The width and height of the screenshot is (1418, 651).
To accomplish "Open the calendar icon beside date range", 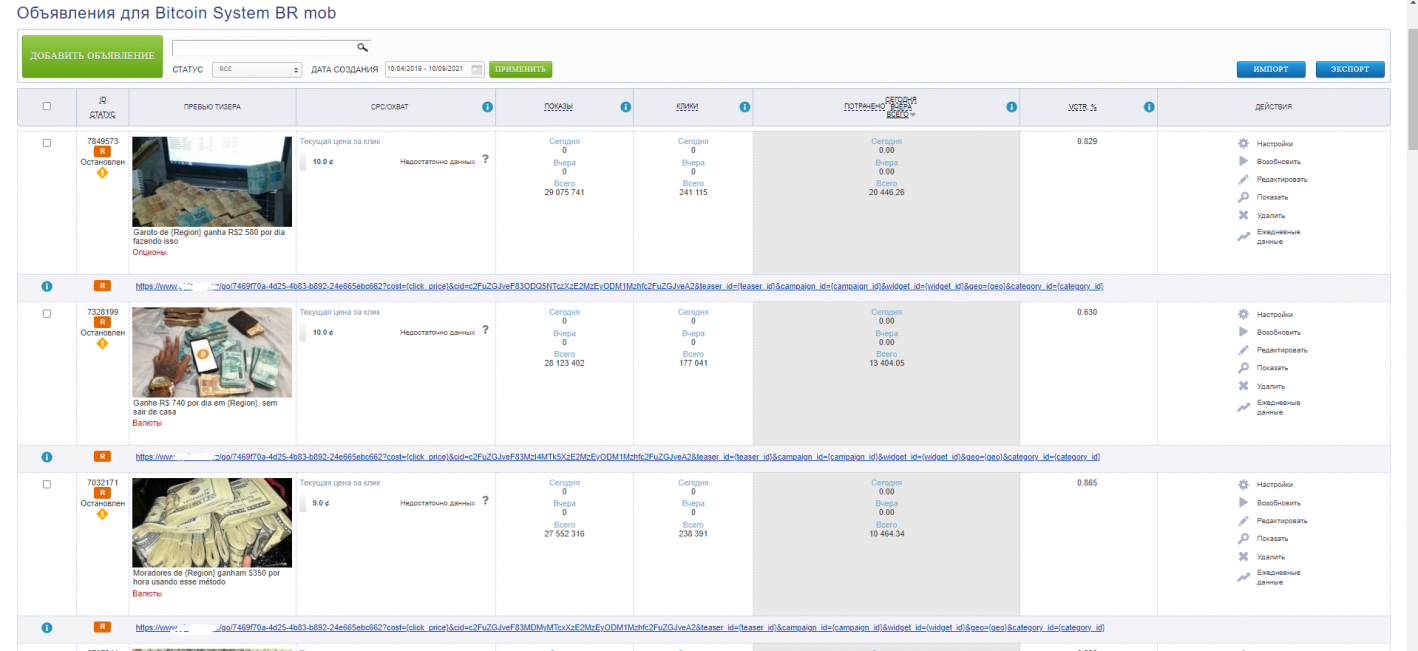I will coord(477,69).
